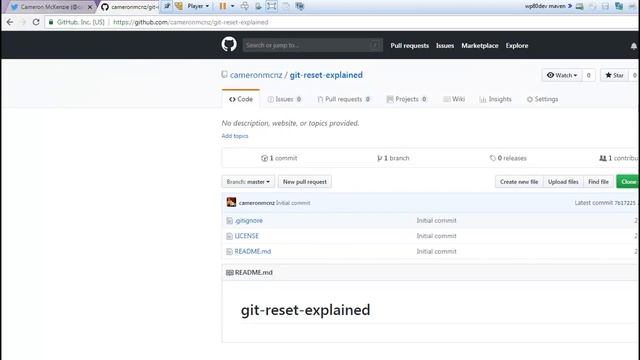The image size is (640, 360).
Task: Click the git-reset-explained repository link
Action: click(x=326, y=75)
